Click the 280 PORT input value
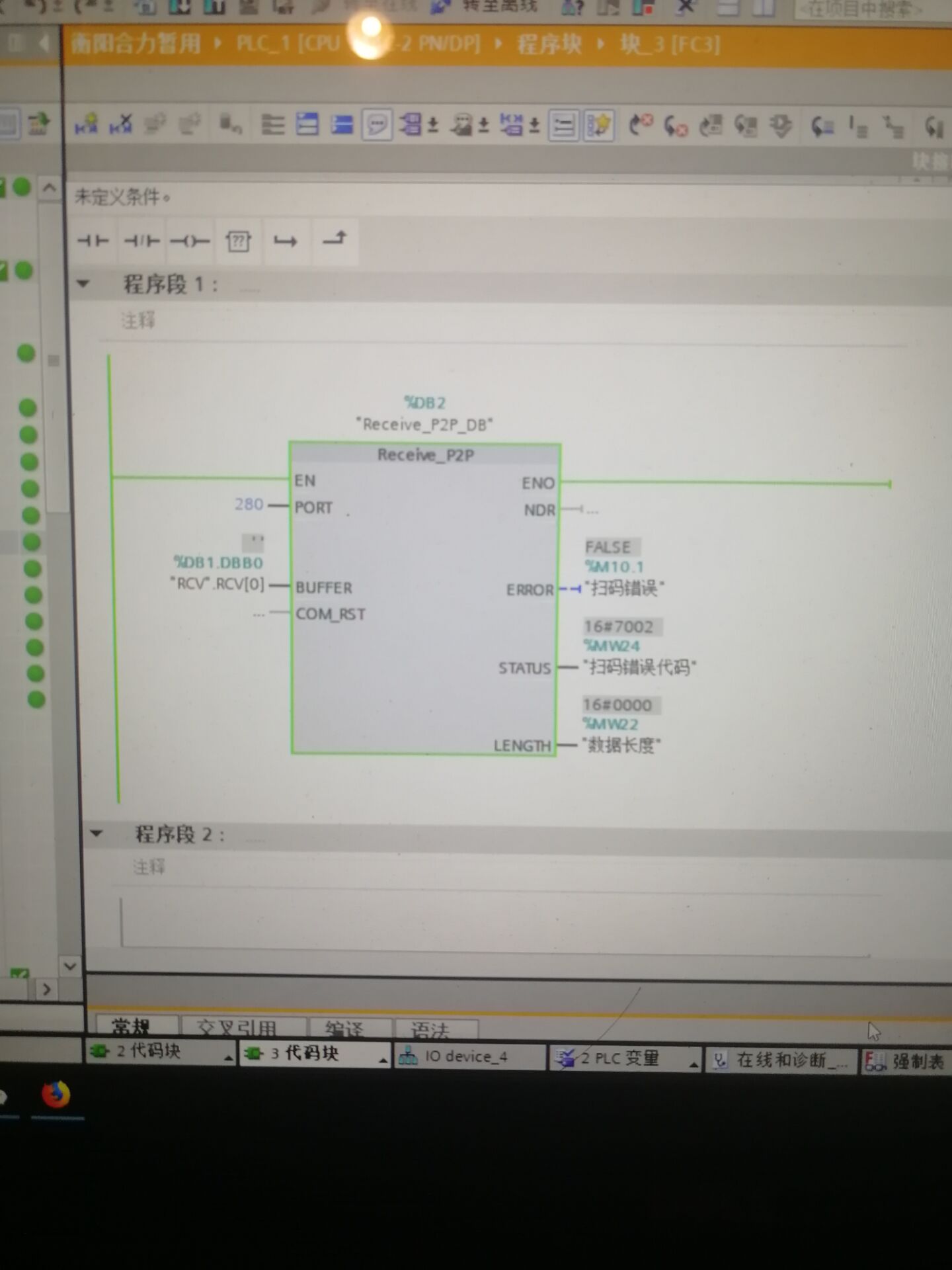This screenshot has height=1270, width=952. 249,505
